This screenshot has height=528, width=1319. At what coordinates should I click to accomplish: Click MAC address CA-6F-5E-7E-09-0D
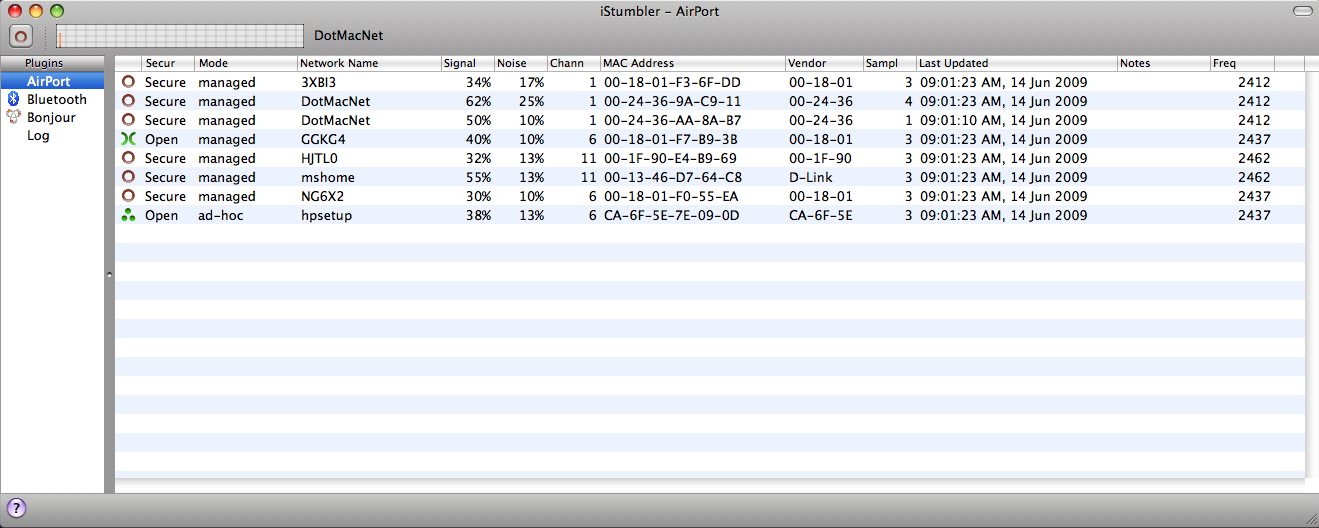[x=672, y=215]
